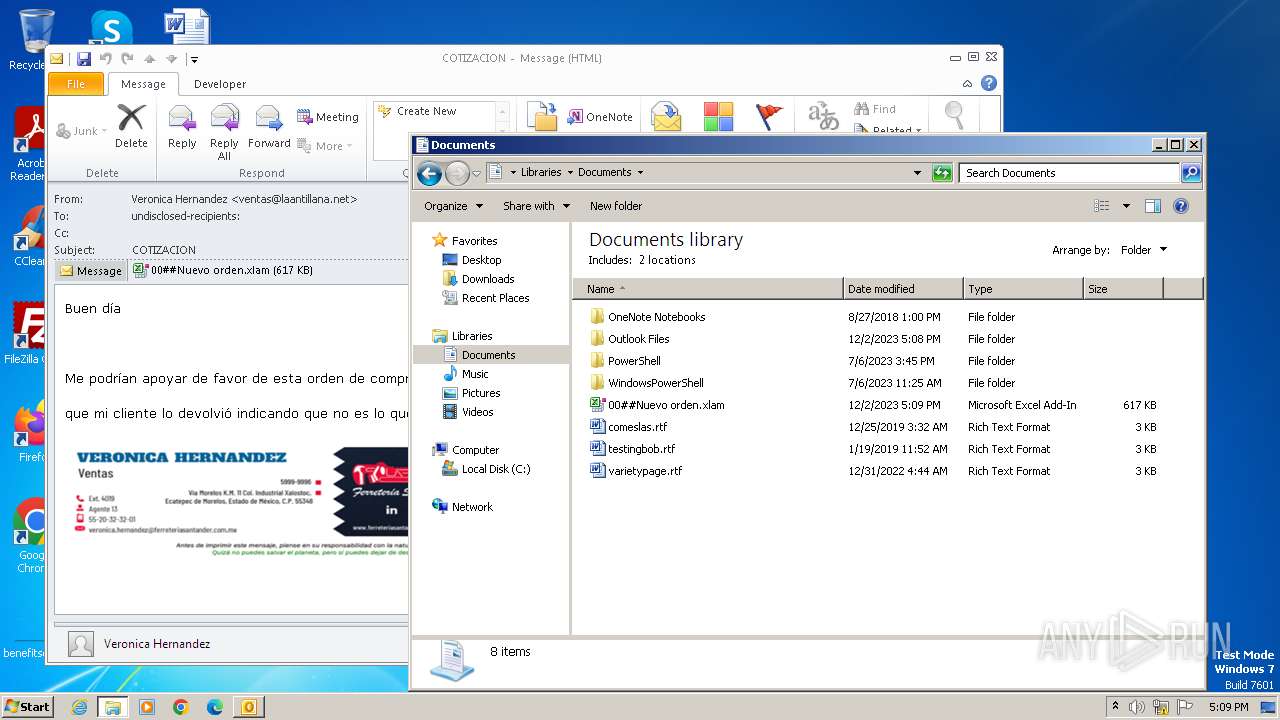Select Pictures library in navigation pane

click(x=471, y=393)
